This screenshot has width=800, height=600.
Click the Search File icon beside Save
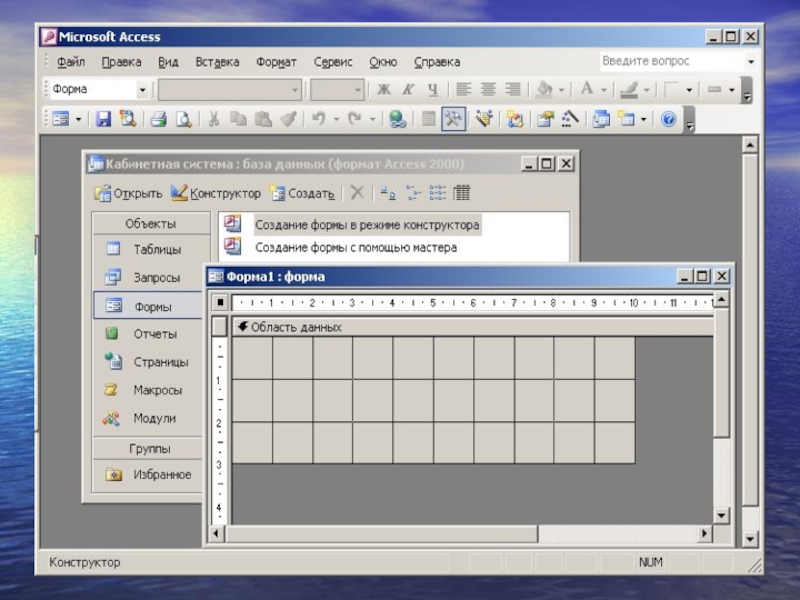(128, 119)
